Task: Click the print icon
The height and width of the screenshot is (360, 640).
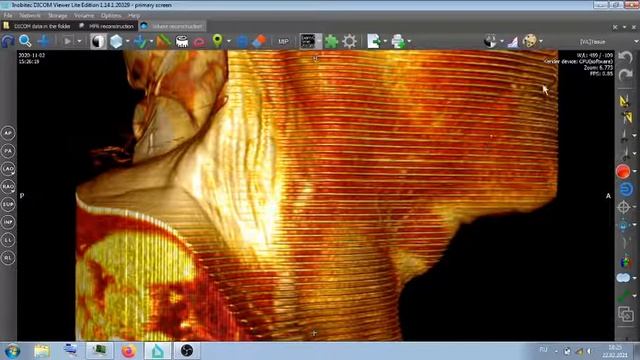Action: click(x=398, y=41)
